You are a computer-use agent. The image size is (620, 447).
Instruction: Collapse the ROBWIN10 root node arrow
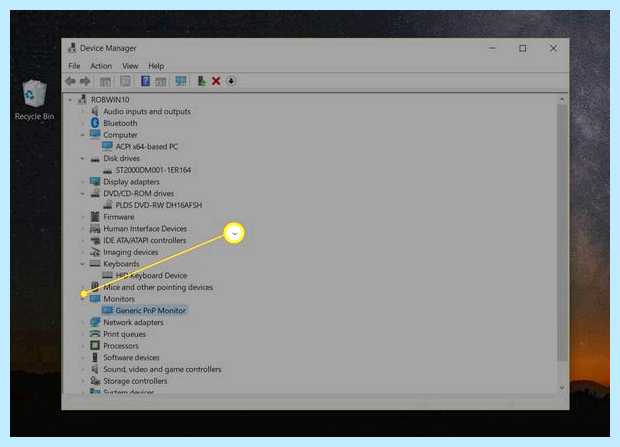tap(70, 100)
